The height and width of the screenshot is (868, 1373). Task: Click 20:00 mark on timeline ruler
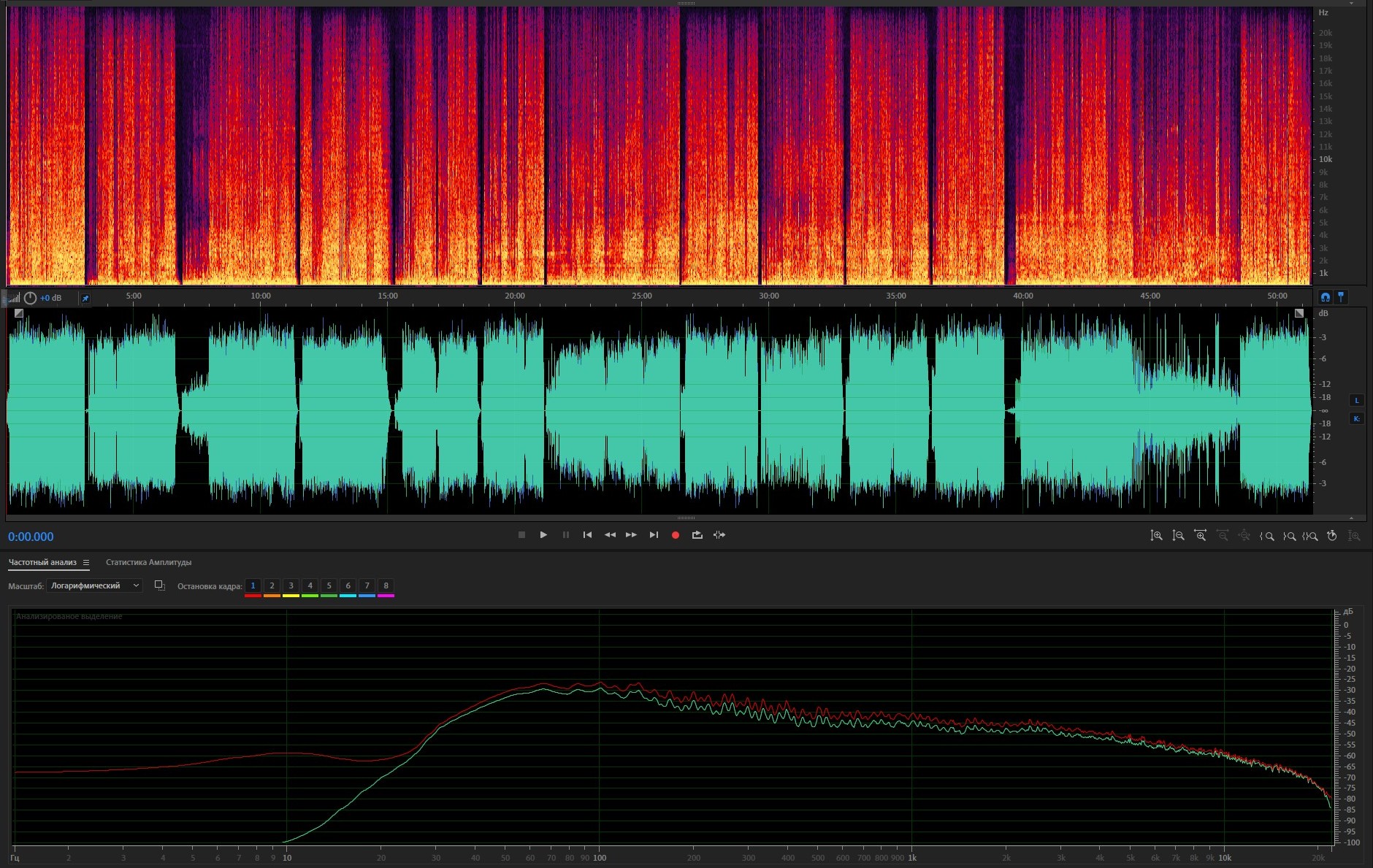[x=515, y=296]
